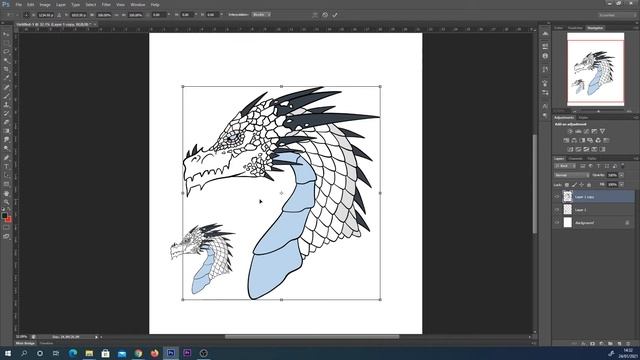Image resolution: width=640 pixels, height=360 pixels.
Task: Select the Zoom tool
Action: 6,202
